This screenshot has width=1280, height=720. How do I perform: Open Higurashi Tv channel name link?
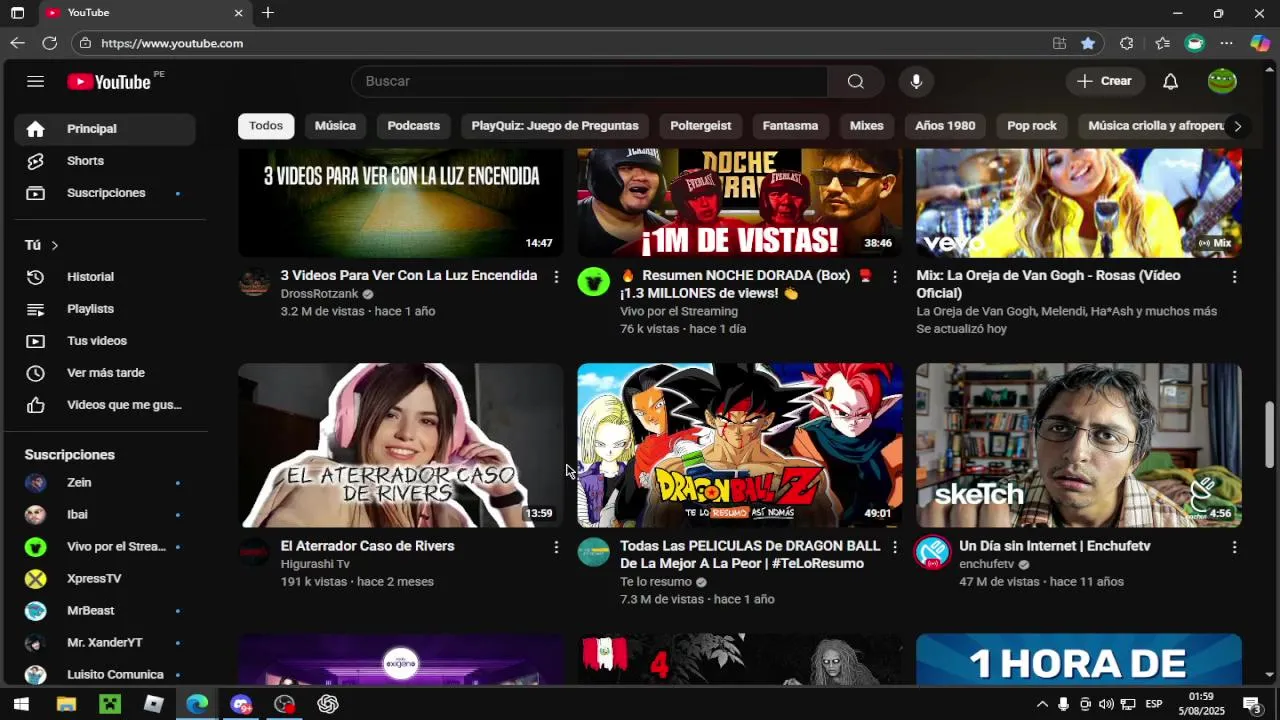click(315, 564)
